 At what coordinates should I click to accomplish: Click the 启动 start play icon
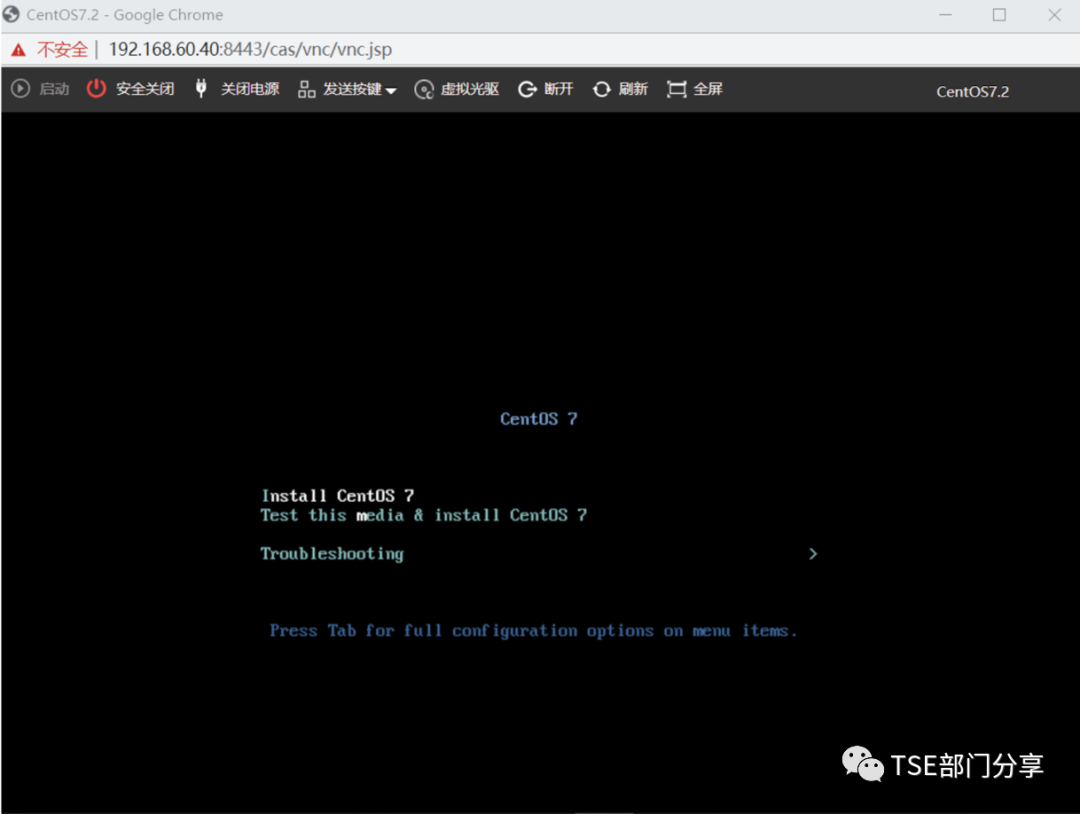pyautogui.click(x=21, y=89)
